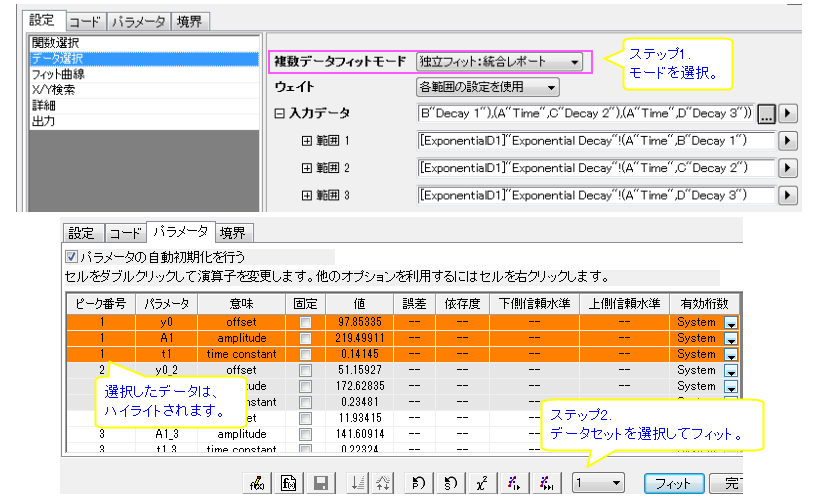This screenshot has width=814, height=501.
Task: Check the fixed box for y0_2 row
Action: (x=305, y=371)
